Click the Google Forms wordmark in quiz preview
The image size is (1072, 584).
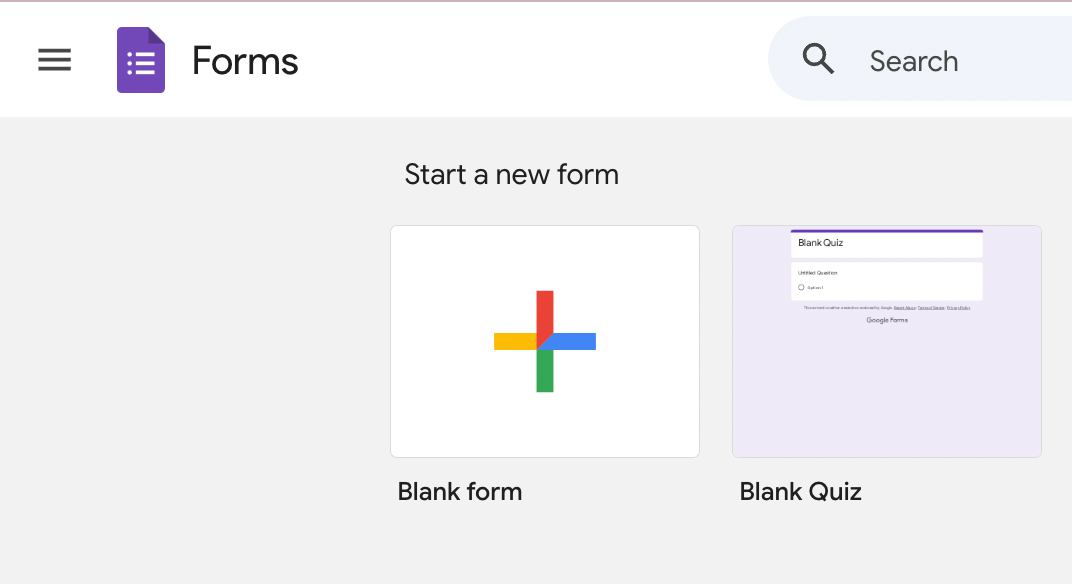(x=886, y=320)
